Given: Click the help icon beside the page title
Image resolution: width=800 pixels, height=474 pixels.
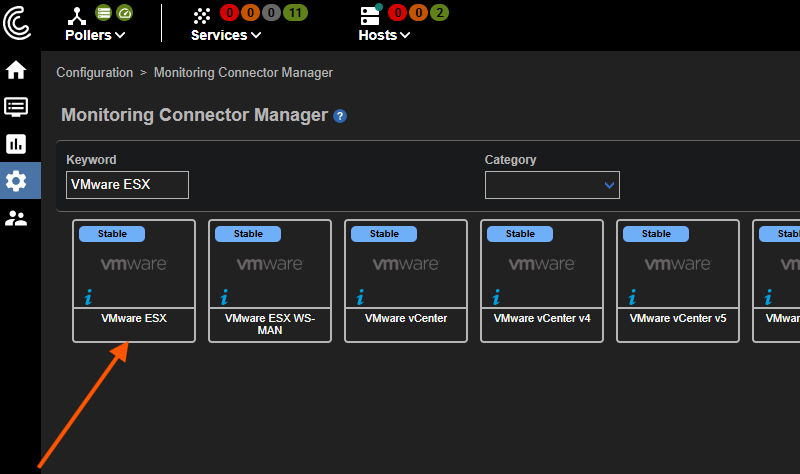Looking at the screenshot, I should (x=340, y=116).
